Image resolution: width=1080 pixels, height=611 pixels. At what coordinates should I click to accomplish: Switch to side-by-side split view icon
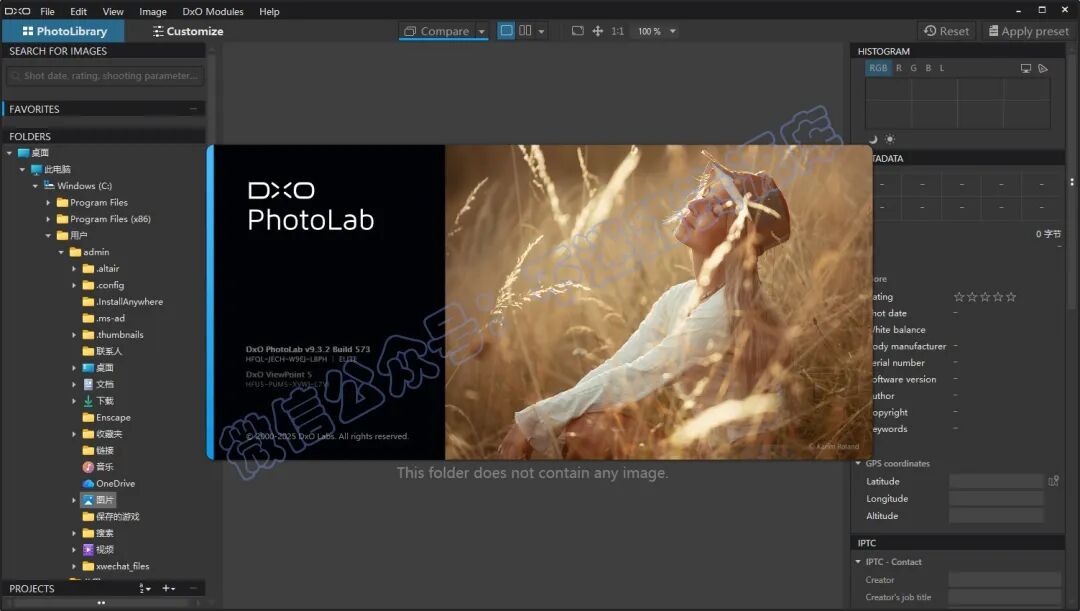click(525, 30)
